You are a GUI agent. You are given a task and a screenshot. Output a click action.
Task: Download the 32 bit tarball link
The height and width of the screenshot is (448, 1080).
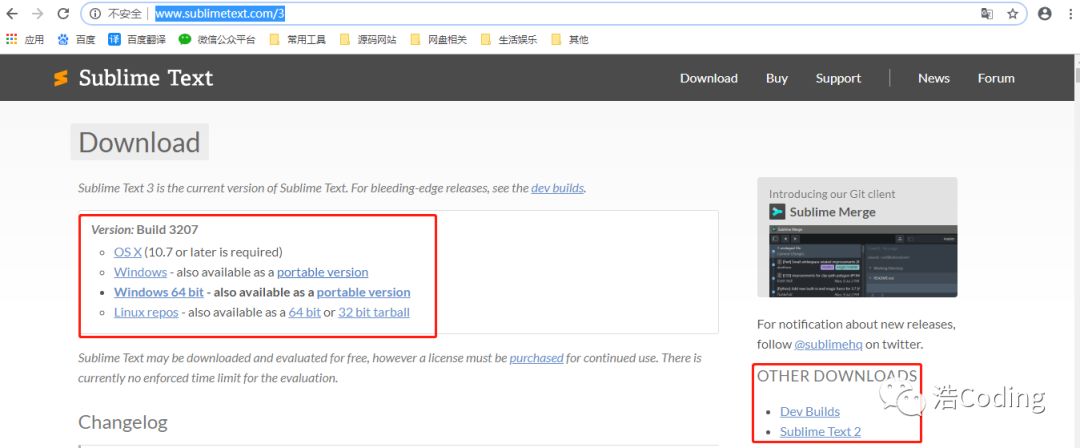[x=374, y=312]
